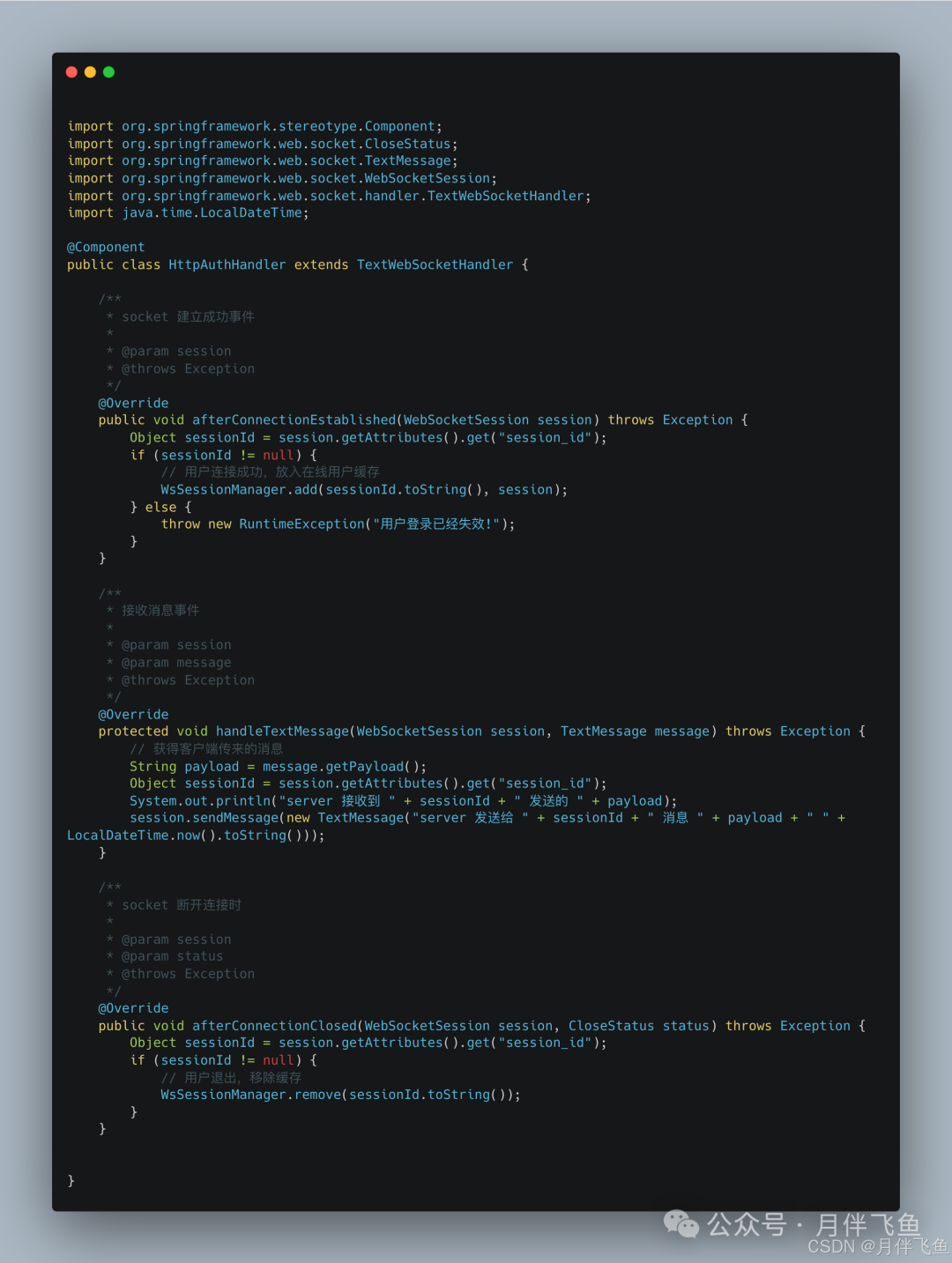This screenshot has height=1263, width=952.
Task: Click the String payload declaration line
Action: point(278,767)
